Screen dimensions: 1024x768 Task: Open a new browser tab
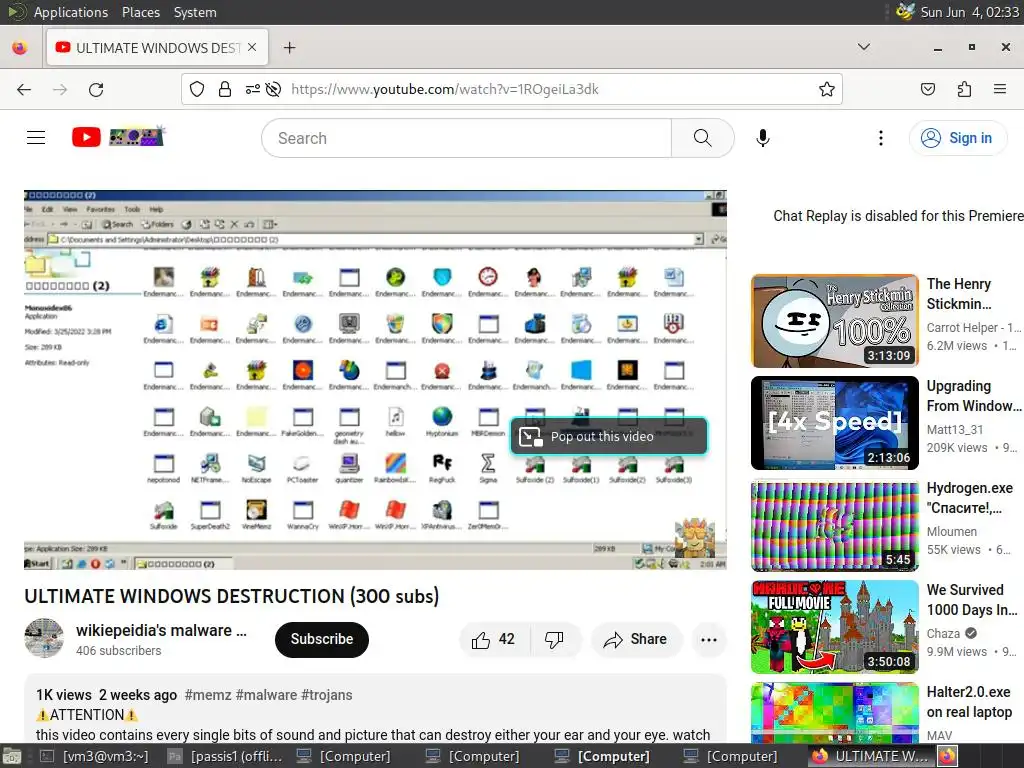tap(289, 48)
